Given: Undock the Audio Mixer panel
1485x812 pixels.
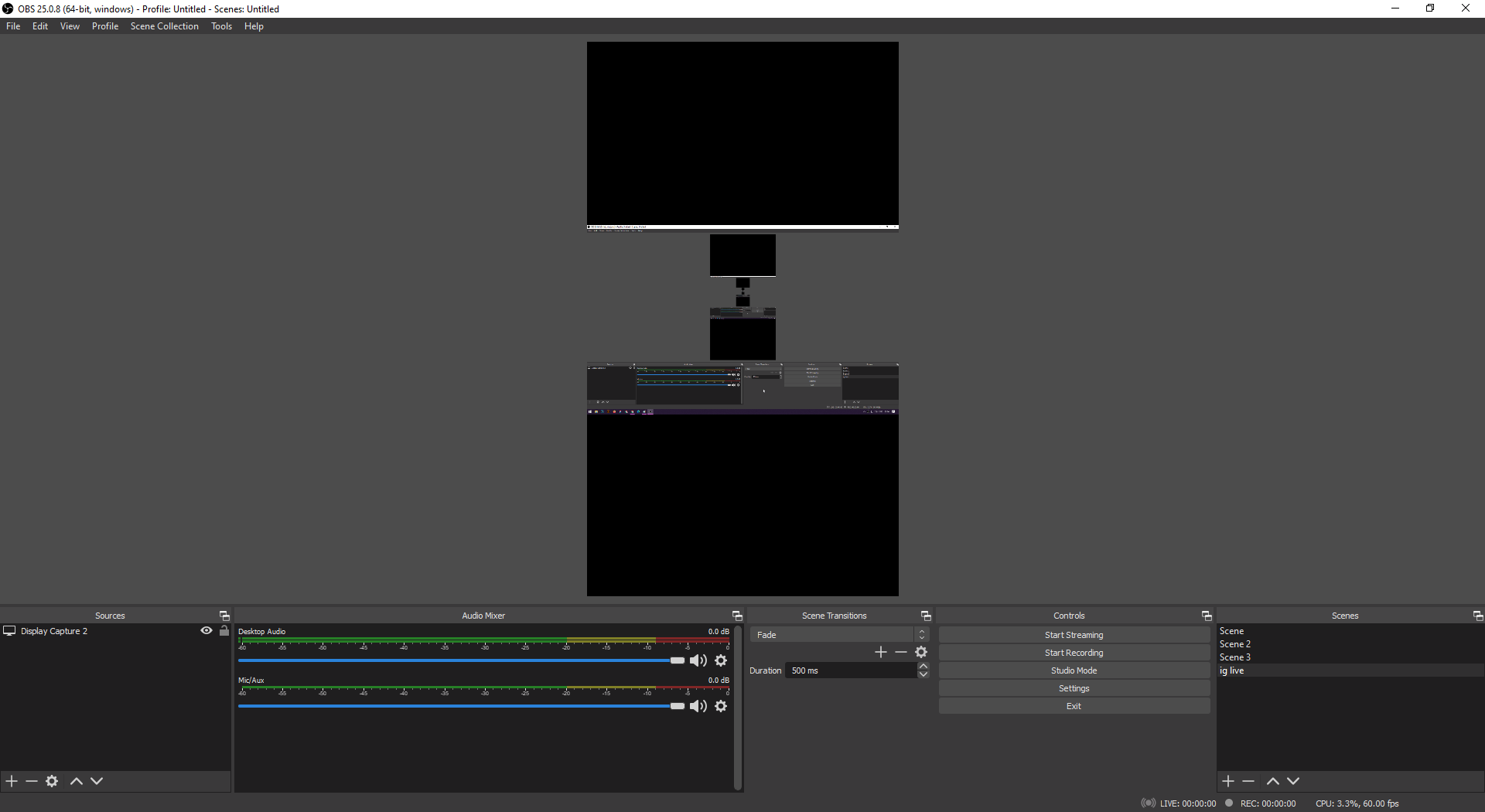Looking at the screenshot, I should point(737,616).
